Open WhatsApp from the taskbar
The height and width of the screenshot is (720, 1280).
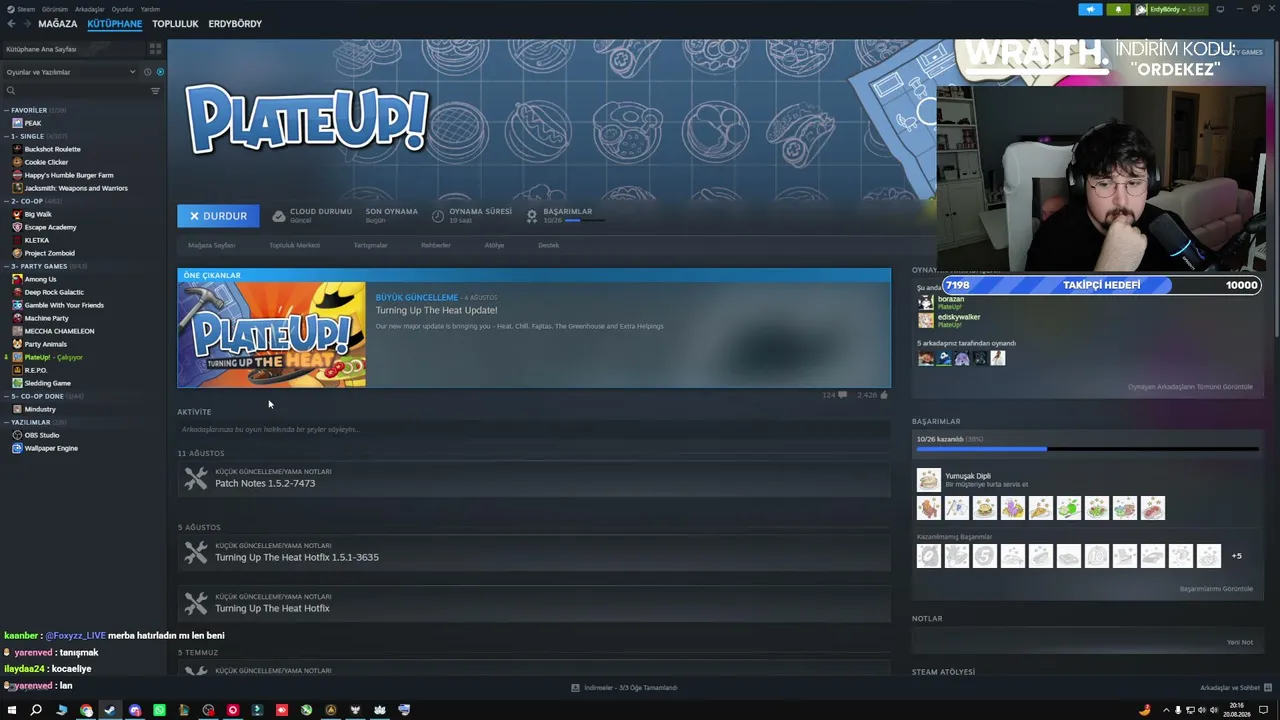[x=159, y=710]
